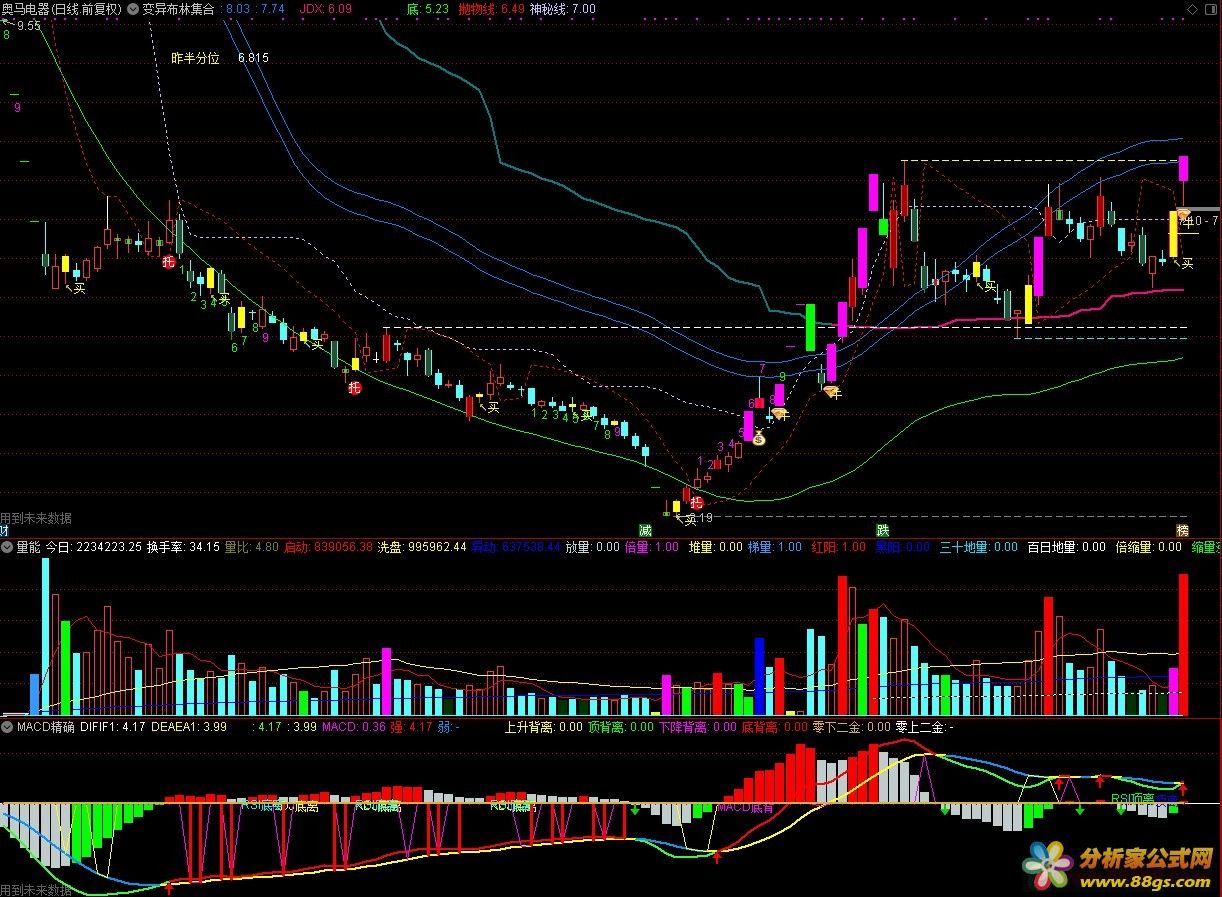Click the 黑阳: 0.00 value
This screenshot has width=1222, height=897.
(x=903, y=547)
